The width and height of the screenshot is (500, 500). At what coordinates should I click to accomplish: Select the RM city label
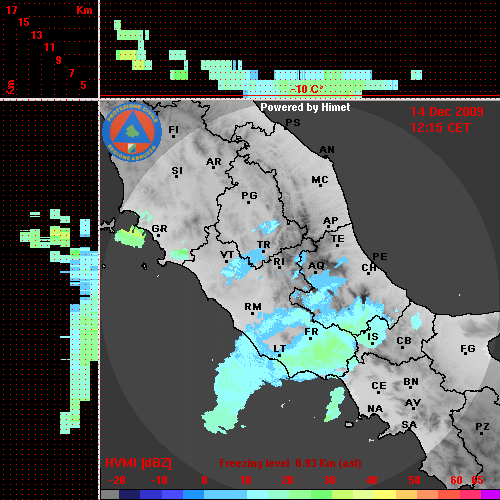click(253, 307)
